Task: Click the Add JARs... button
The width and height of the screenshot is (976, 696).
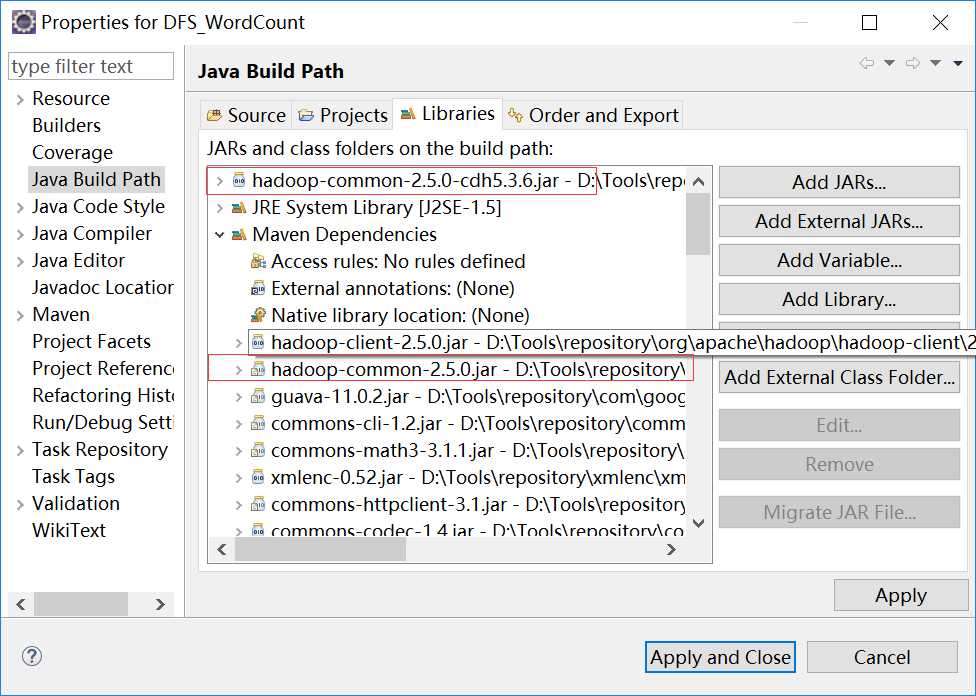Action: coord(839,182)
